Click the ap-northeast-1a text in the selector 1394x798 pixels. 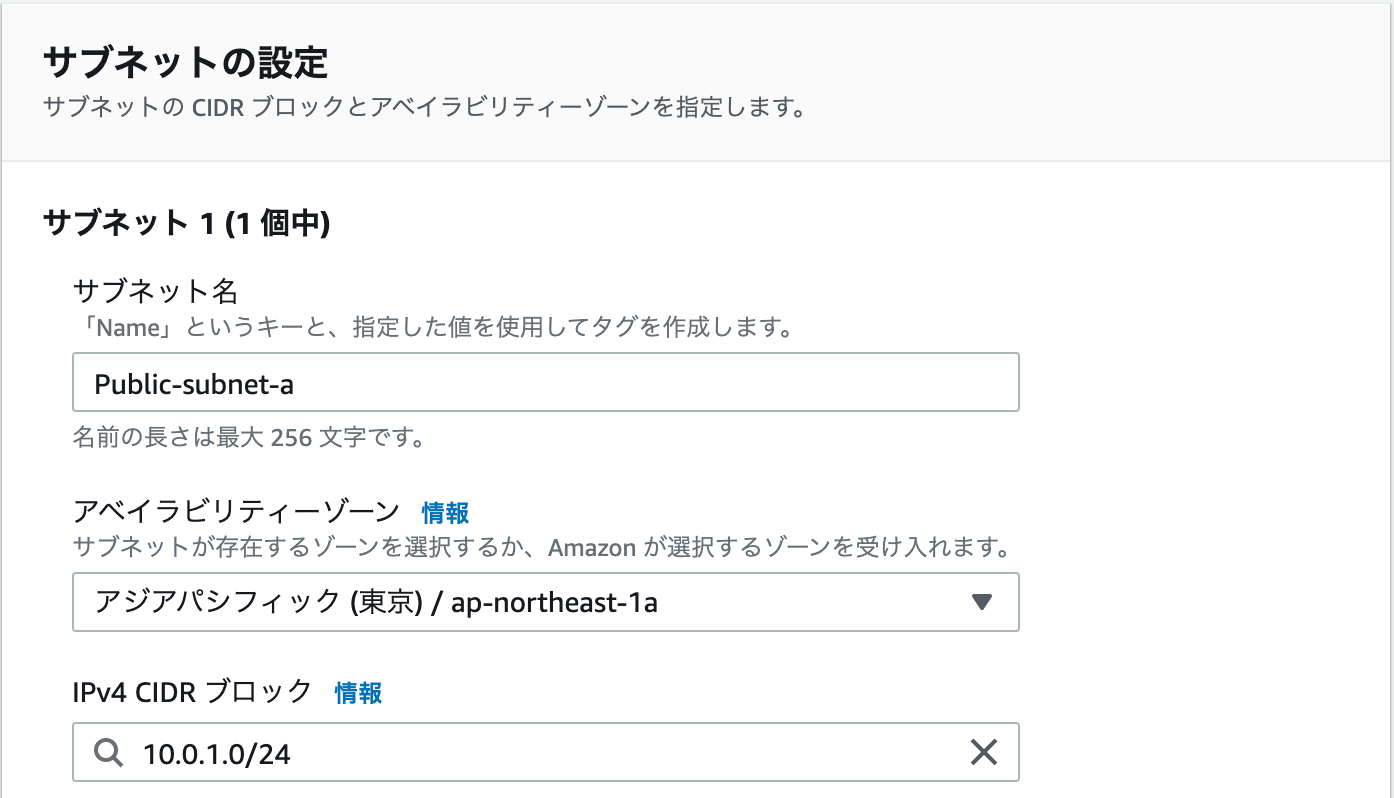pyautogui.click(x=554, y=602)
